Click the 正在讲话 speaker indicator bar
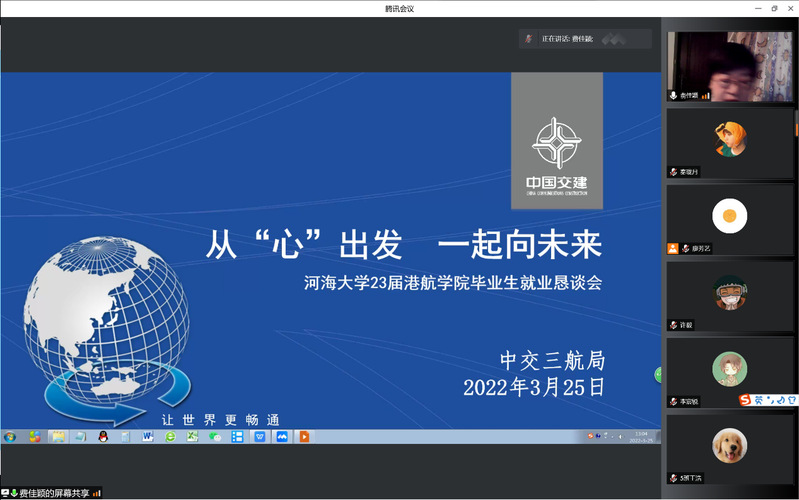Viewport: 799px width, 500px height. 585,39
